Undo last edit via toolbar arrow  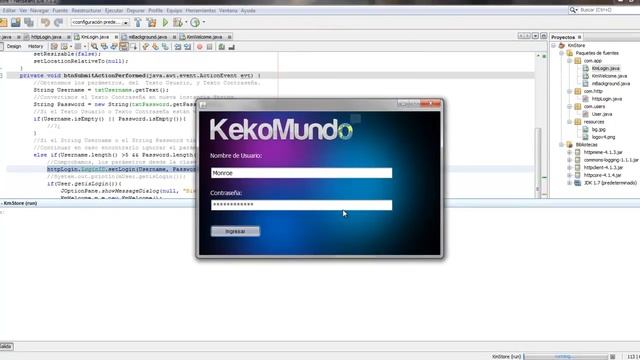[x=45, y=22]
